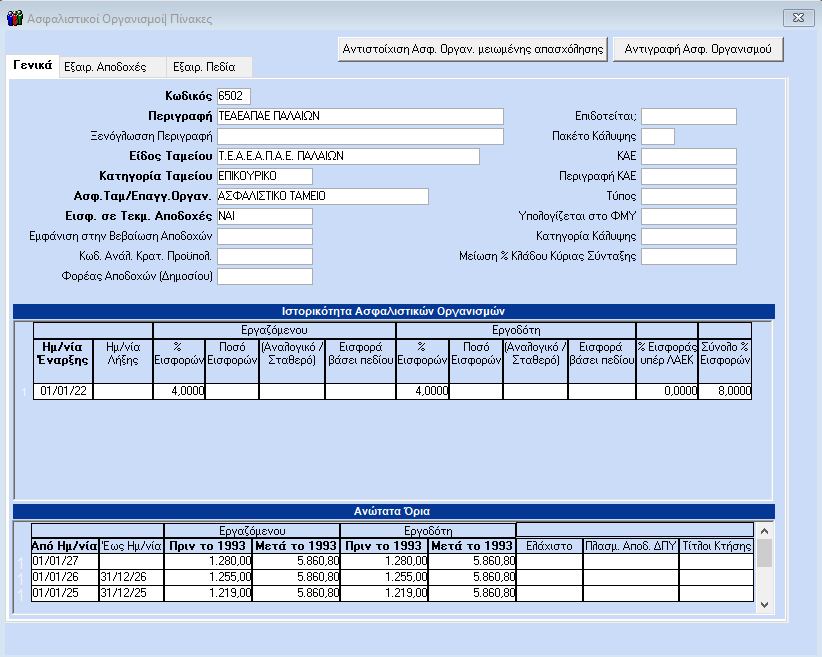Click Κατηγορία Ταμείου field ΕΠΙΚΟΥΡΙΚΟ
Screen dimensions: 822x657
pyautogui.click(x=265, y=176)
